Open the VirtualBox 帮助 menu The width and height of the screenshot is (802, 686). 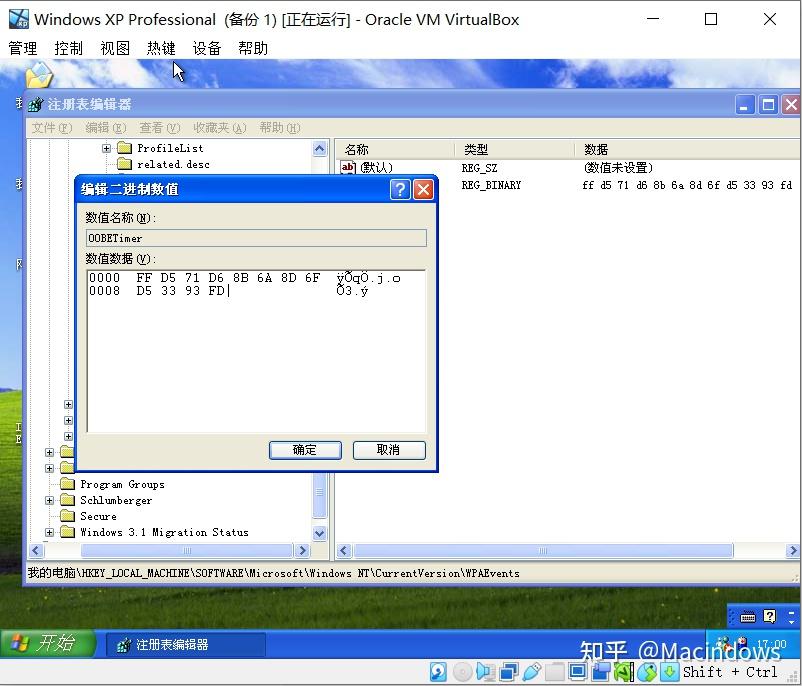(253, 49)
